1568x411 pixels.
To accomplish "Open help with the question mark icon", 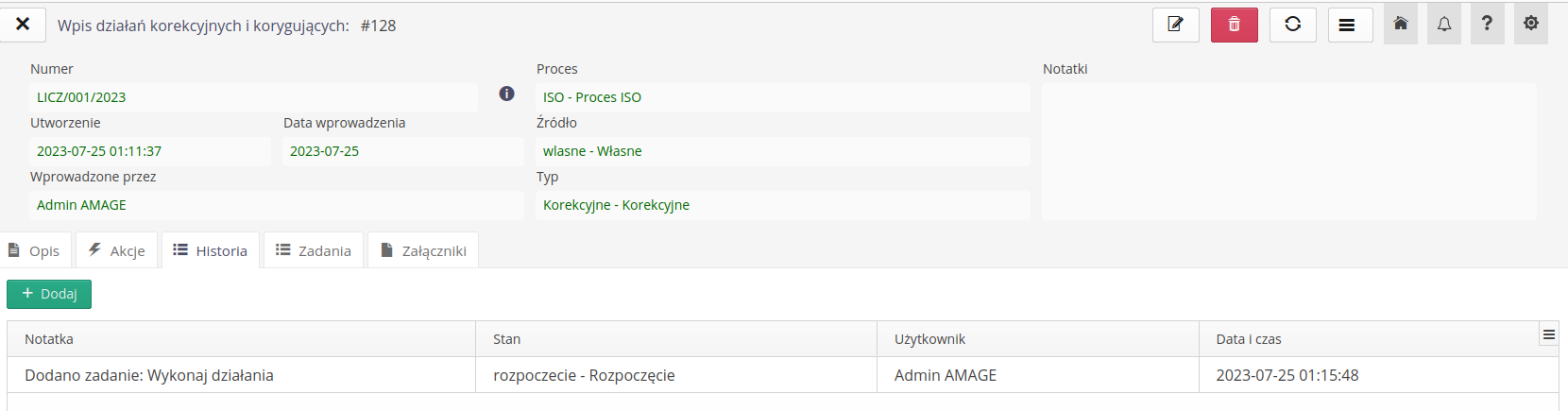I will [x=1487, y=24].
